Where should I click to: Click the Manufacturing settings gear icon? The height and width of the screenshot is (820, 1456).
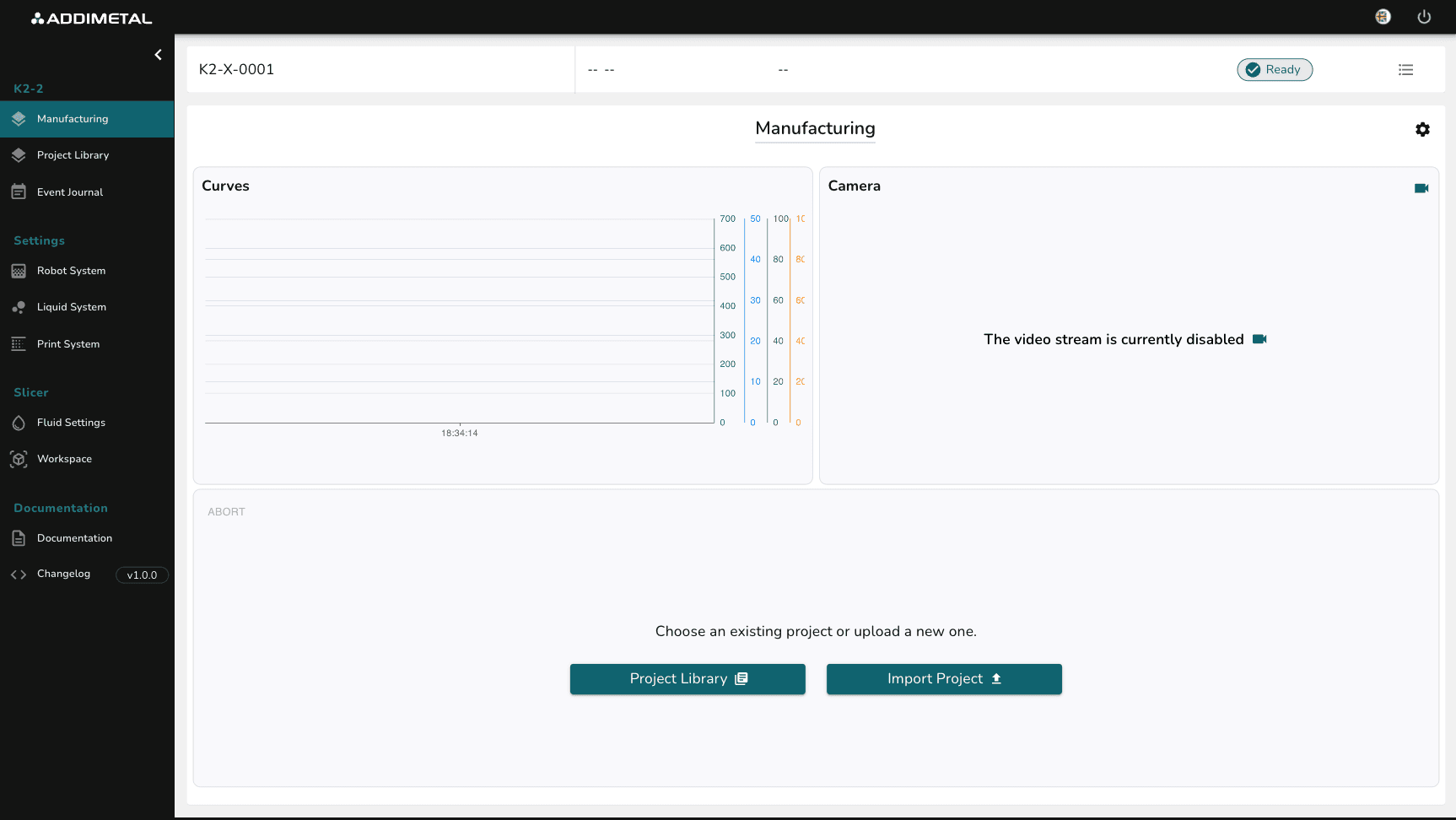pyautogui.click(x=1422, y=129)
